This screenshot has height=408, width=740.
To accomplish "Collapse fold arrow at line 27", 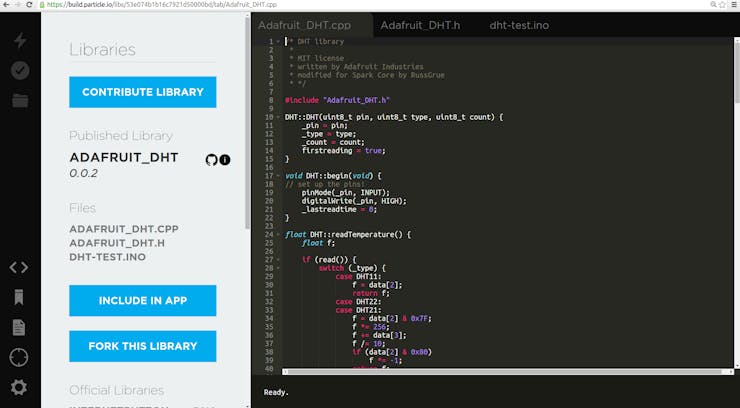I will 278,259.
